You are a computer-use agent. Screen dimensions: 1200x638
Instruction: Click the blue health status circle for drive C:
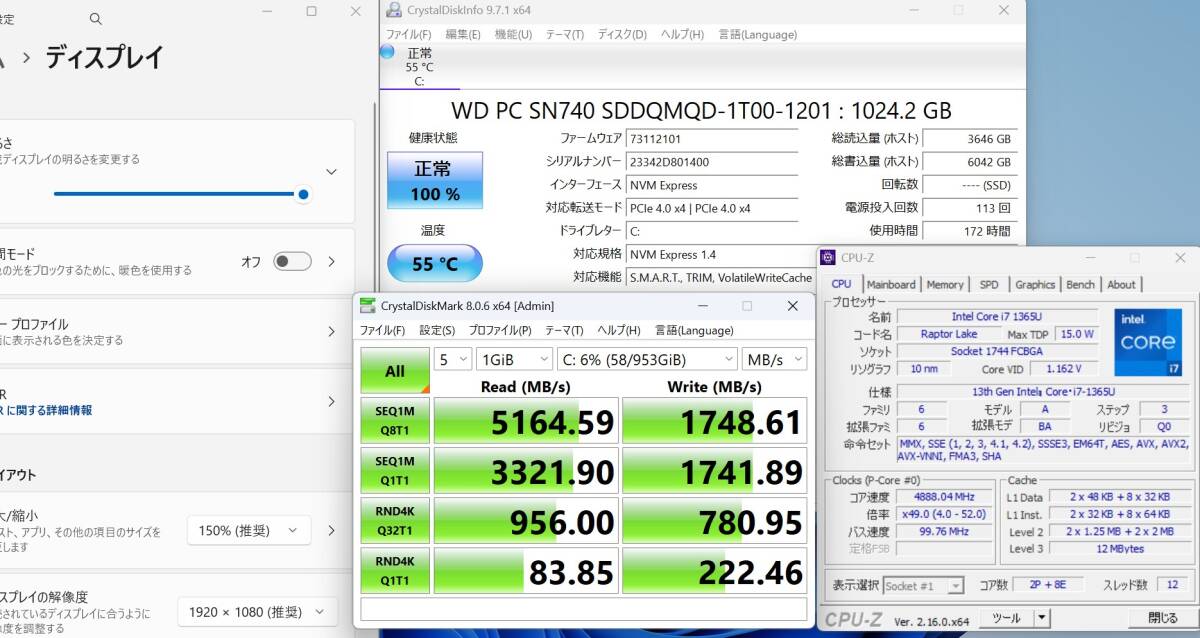click(x=387, y=52)
